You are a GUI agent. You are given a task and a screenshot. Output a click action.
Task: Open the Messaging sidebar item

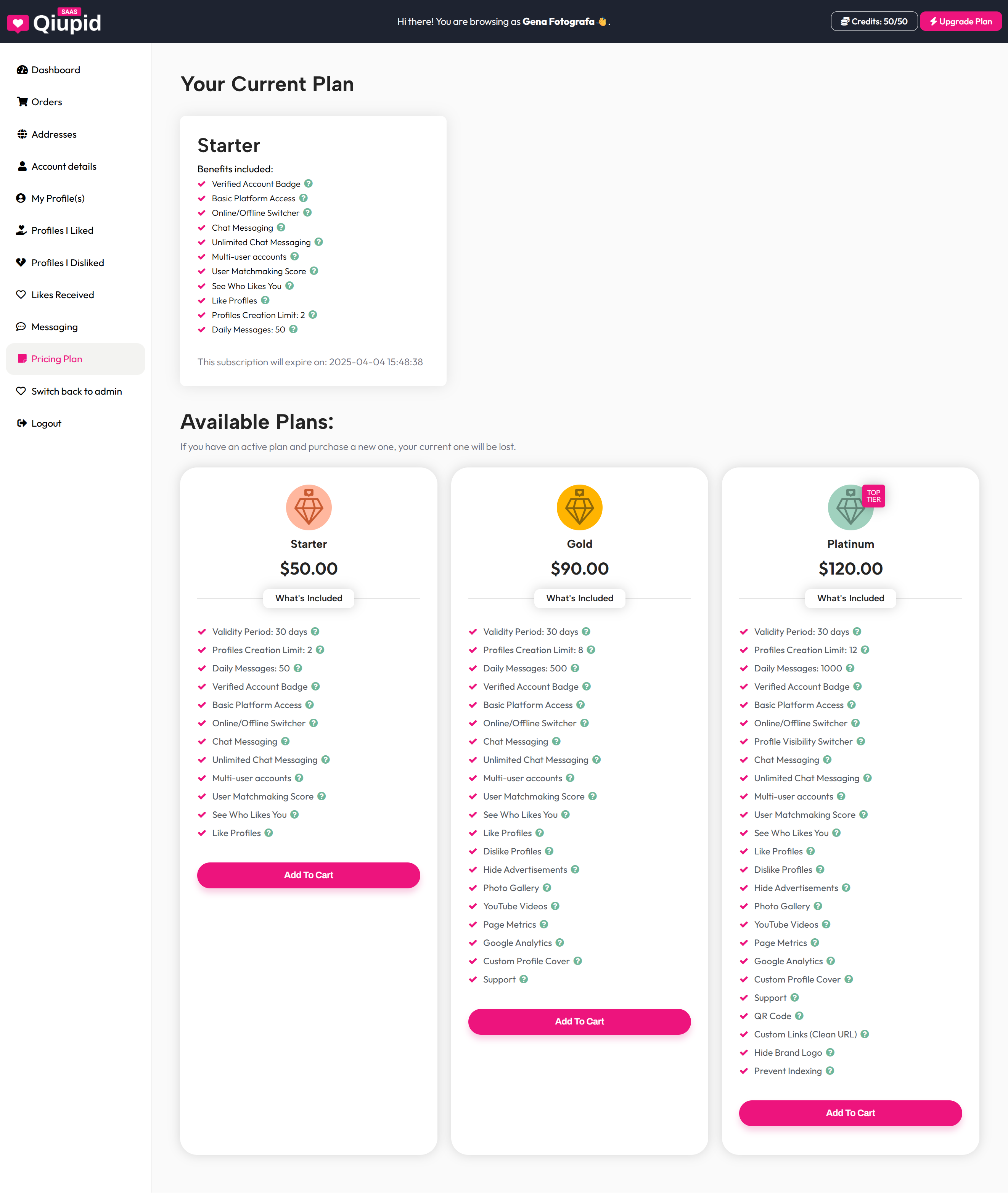click(54, 327)
